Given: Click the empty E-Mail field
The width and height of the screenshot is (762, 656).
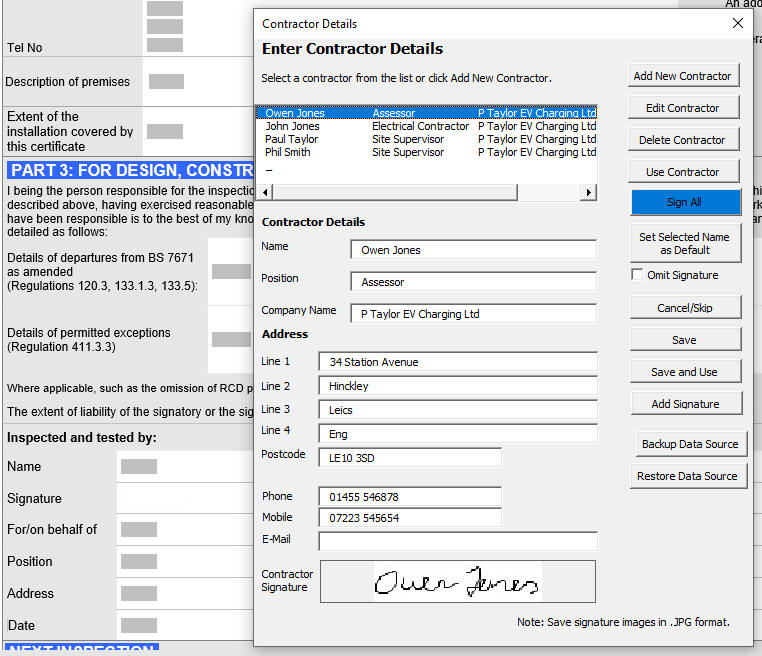Looking at the screenshot, I should (x=457, y=541).
